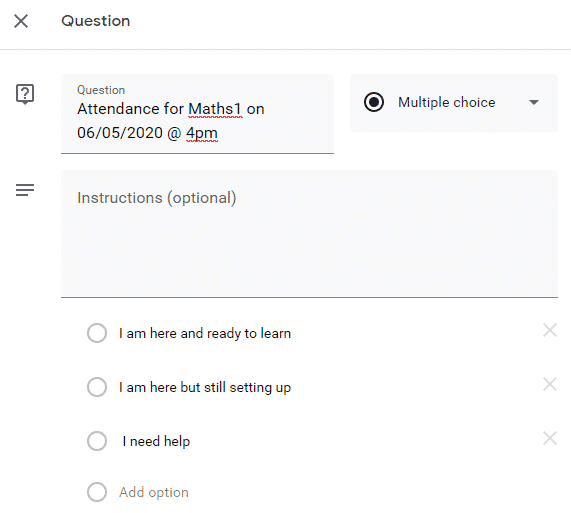Viewport: 571px width, 513px height.
Task: Click the empty radio beside Add option
Action: 97,492
